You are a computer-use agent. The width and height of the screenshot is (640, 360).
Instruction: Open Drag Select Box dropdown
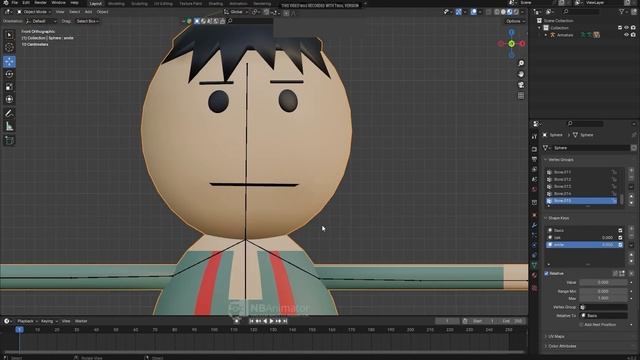(x=88, y=21)
